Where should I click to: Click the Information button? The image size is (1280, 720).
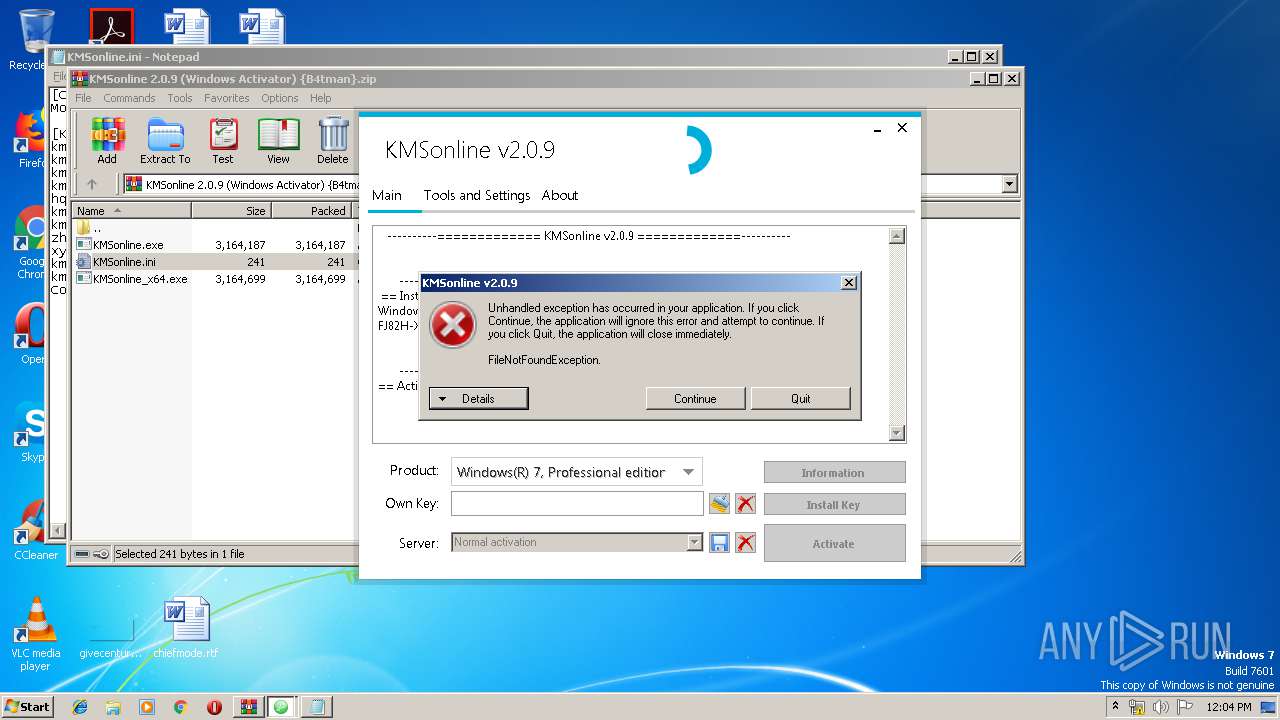click(834, 472)
